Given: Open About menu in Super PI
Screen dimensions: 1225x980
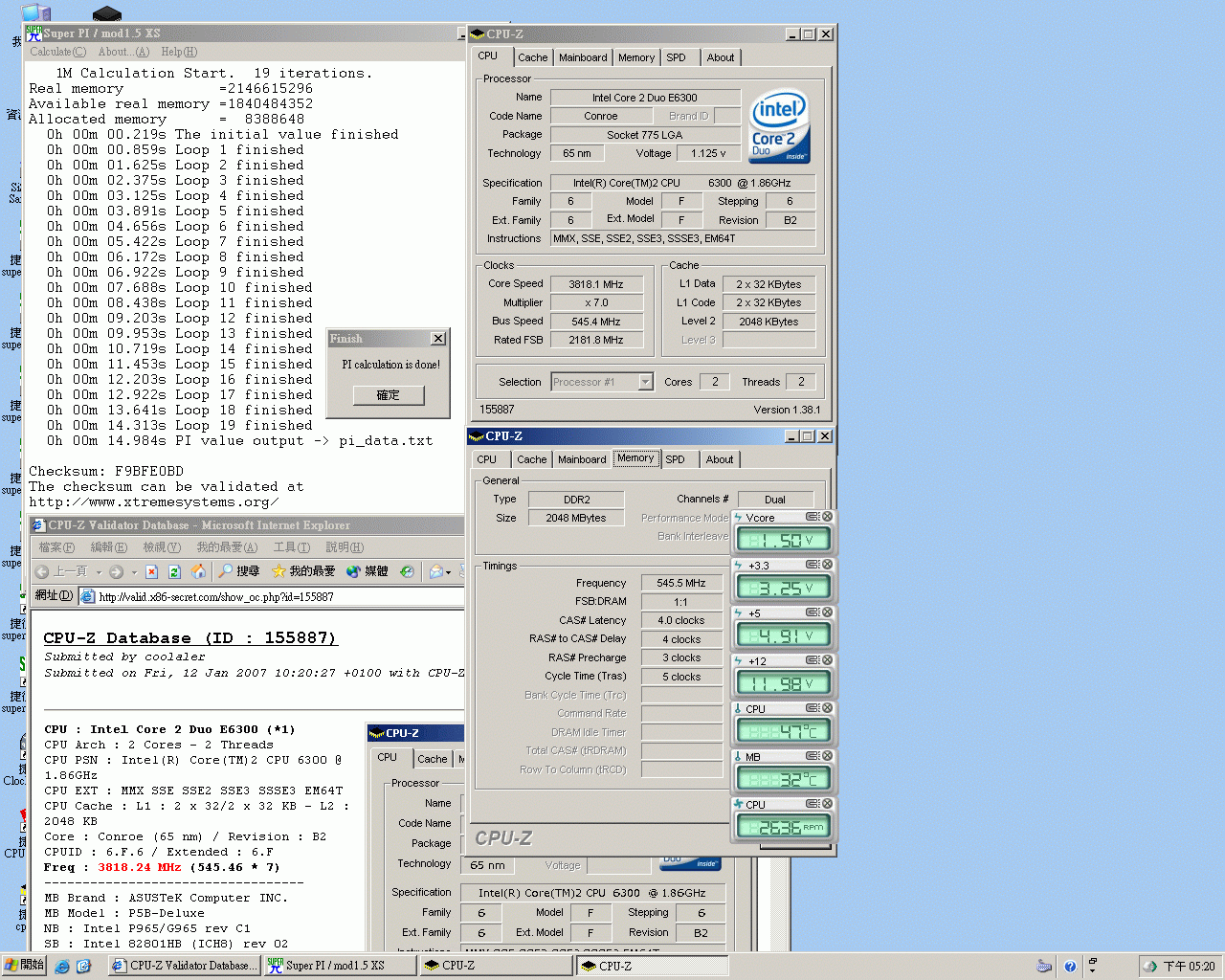Looking at the screenshot, I should click(x=123, y=52).
